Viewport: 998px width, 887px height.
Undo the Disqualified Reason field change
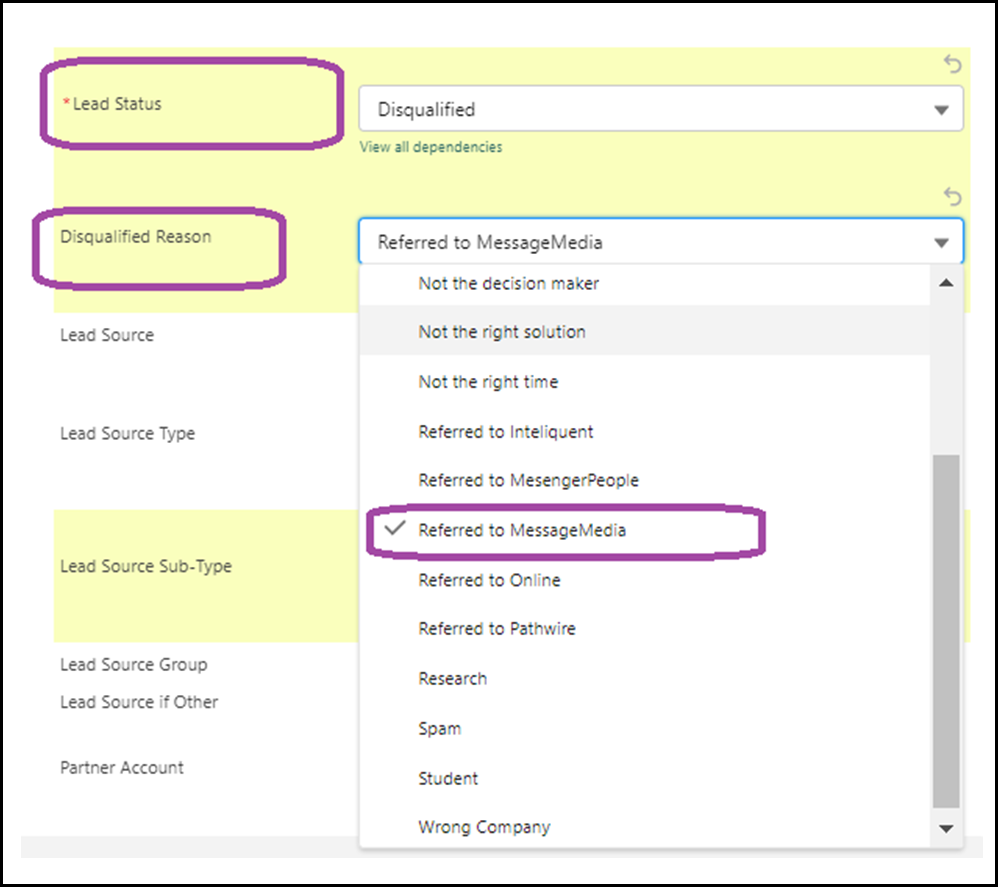pos(952,197)
